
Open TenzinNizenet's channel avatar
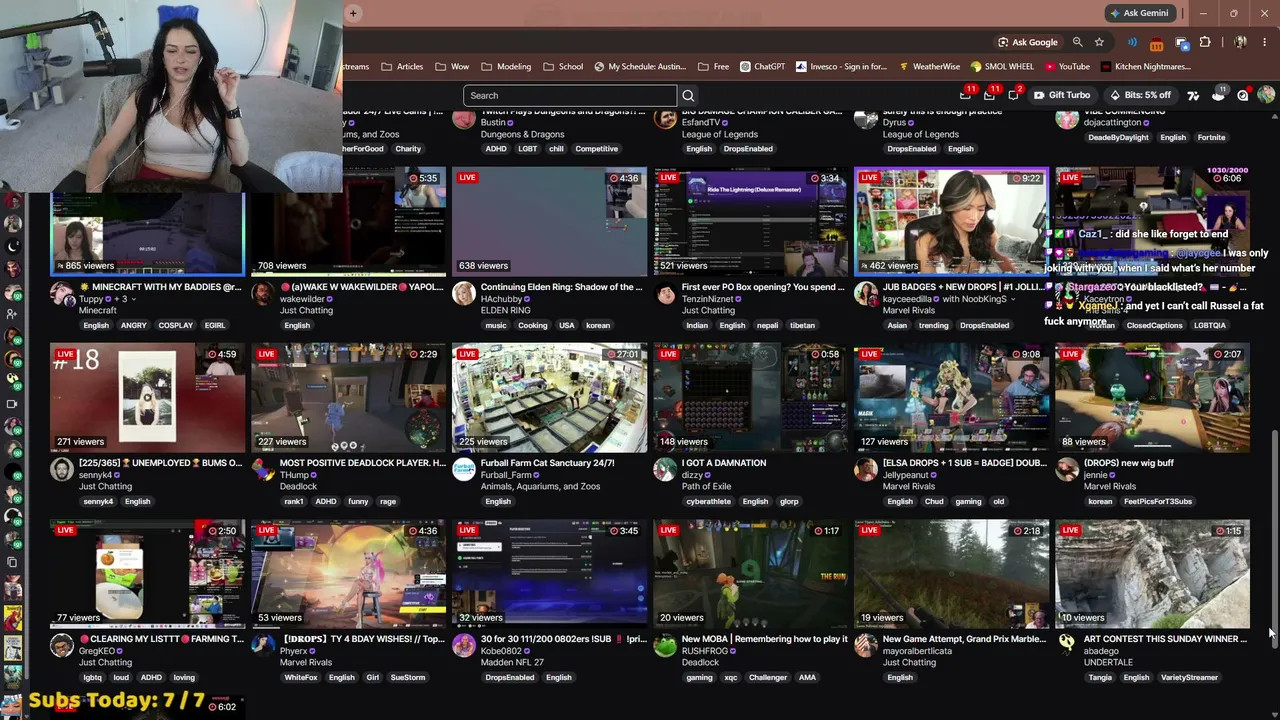665,293
